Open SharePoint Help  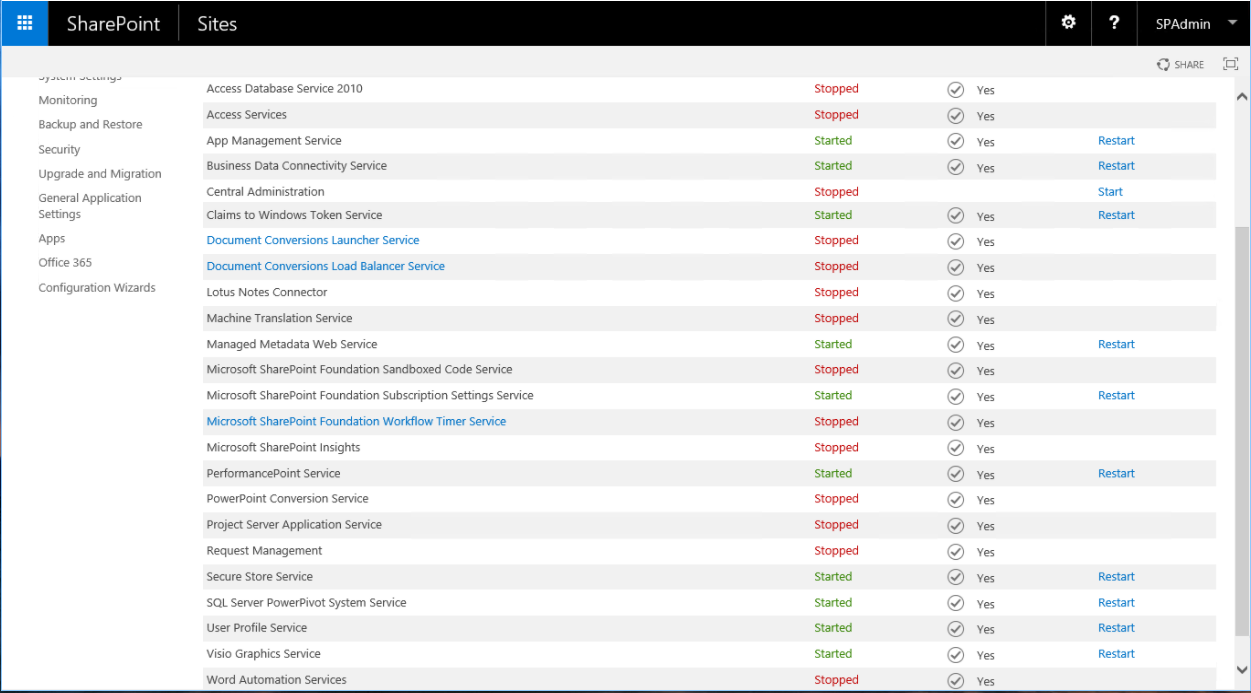pyautogui.click(x=1114, y=23)
